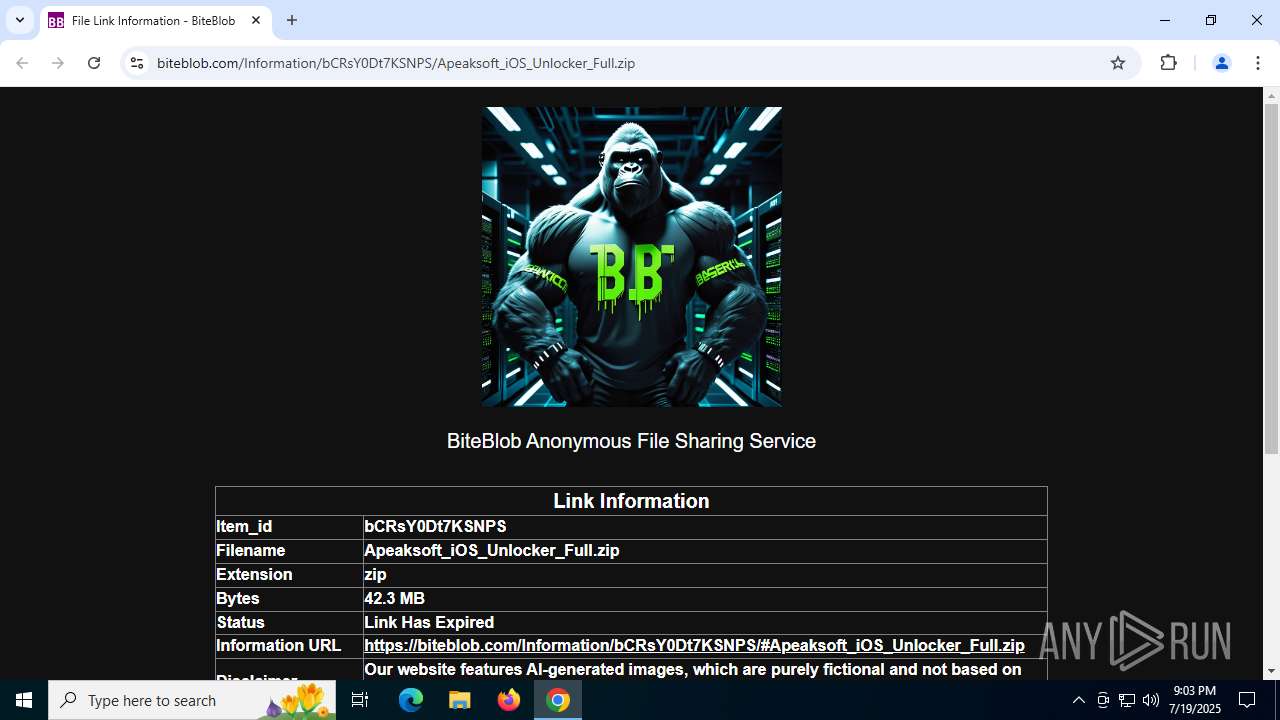Launch Firefox from taskbar
The image size is (1280, 720).
tap(509, 700)
